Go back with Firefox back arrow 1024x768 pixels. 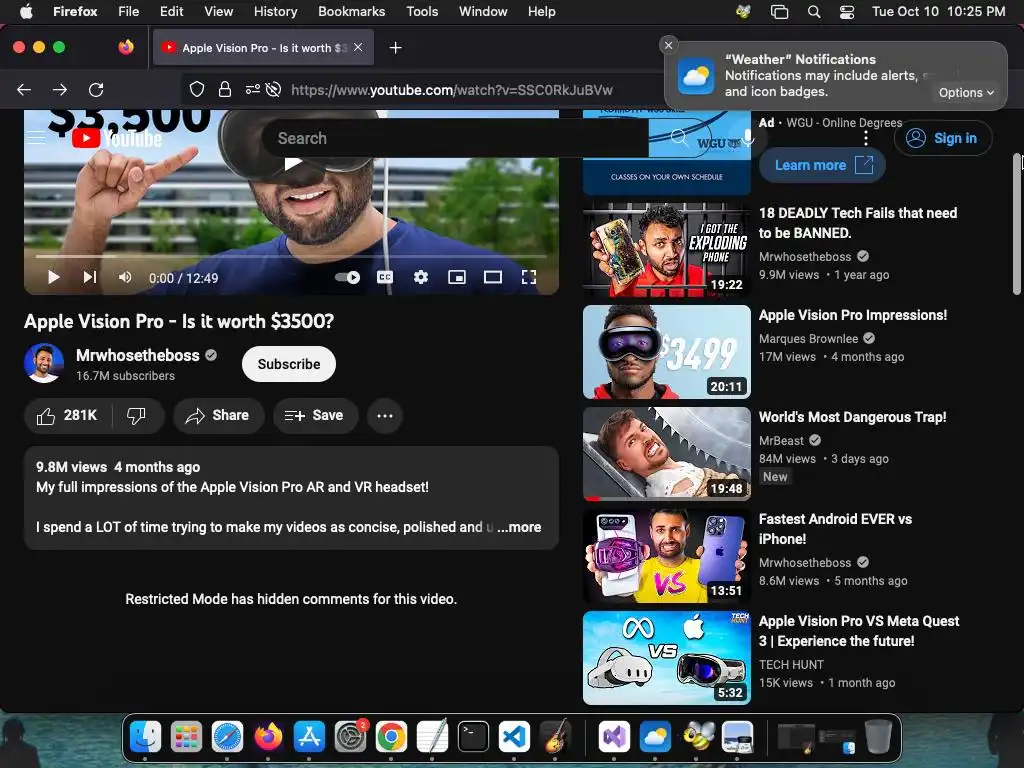[x=24, y=89]
